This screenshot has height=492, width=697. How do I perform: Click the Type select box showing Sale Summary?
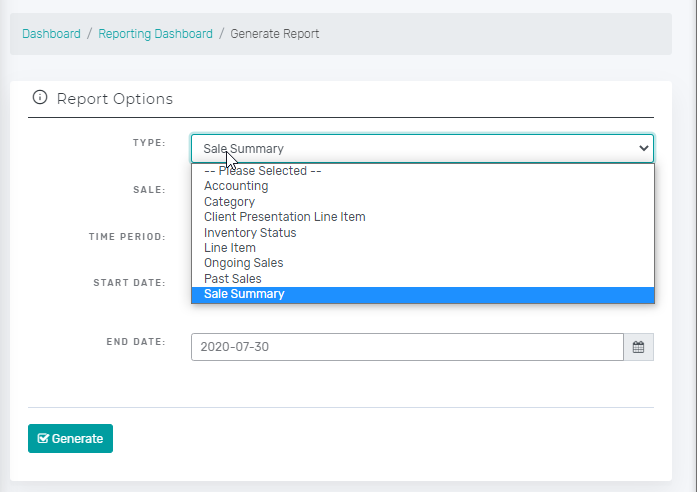422,148
